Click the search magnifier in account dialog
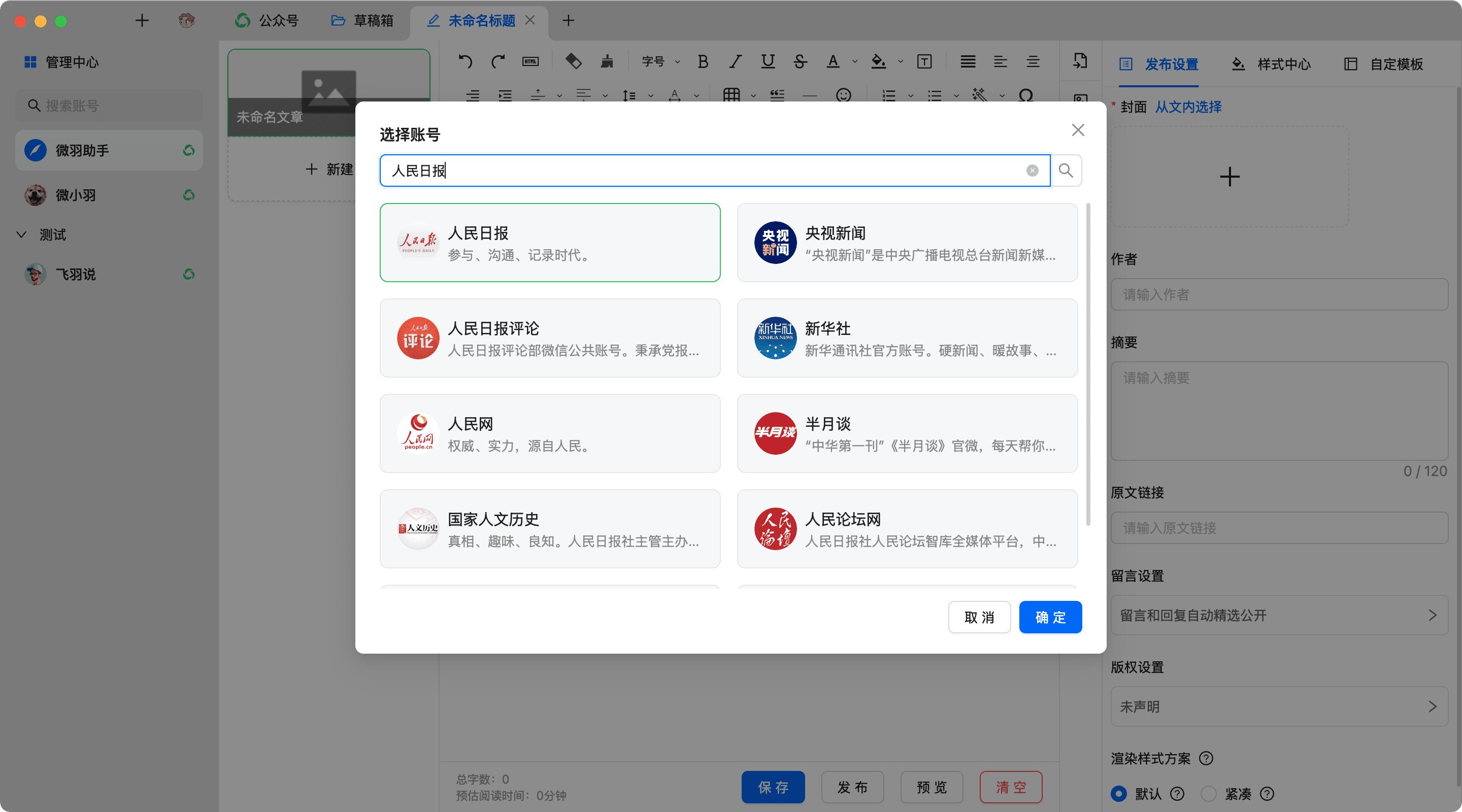 [x=1066, y=170]
